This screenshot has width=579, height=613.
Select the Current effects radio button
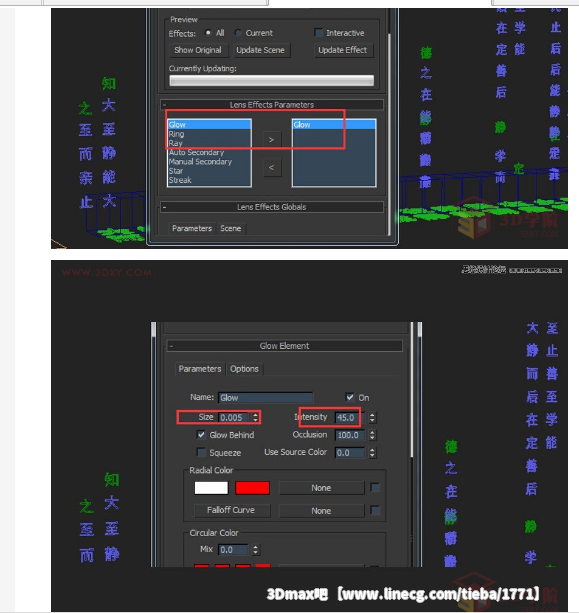tap(238, 33)
